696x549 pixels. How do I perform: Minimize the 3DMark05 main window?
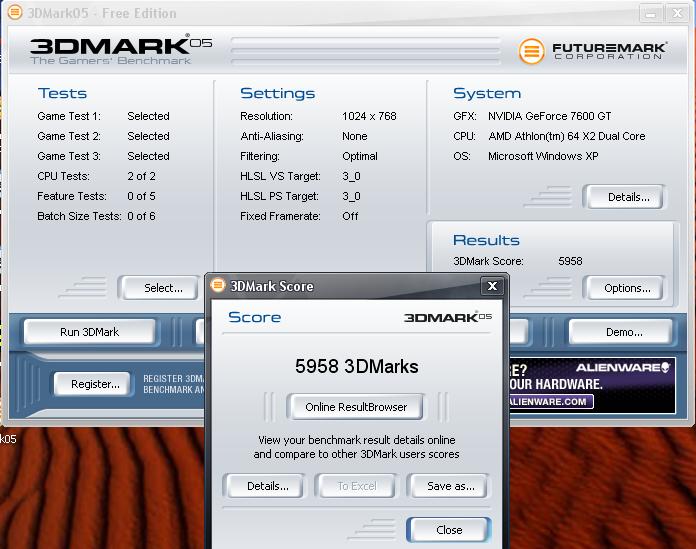pyautogui.click(x=650, y=13)
